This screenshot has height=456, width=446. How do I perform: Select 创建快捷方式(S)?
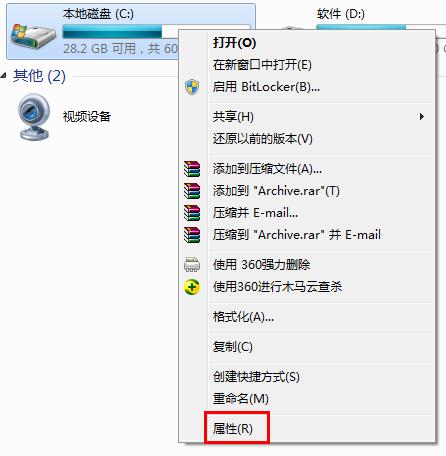[x=256, y=377]
